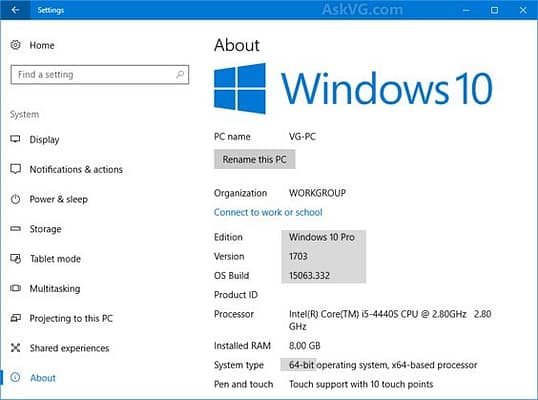Click OS Build value 15063.332
Viewport: 538px width, 400px height.
tap(309, 275)
